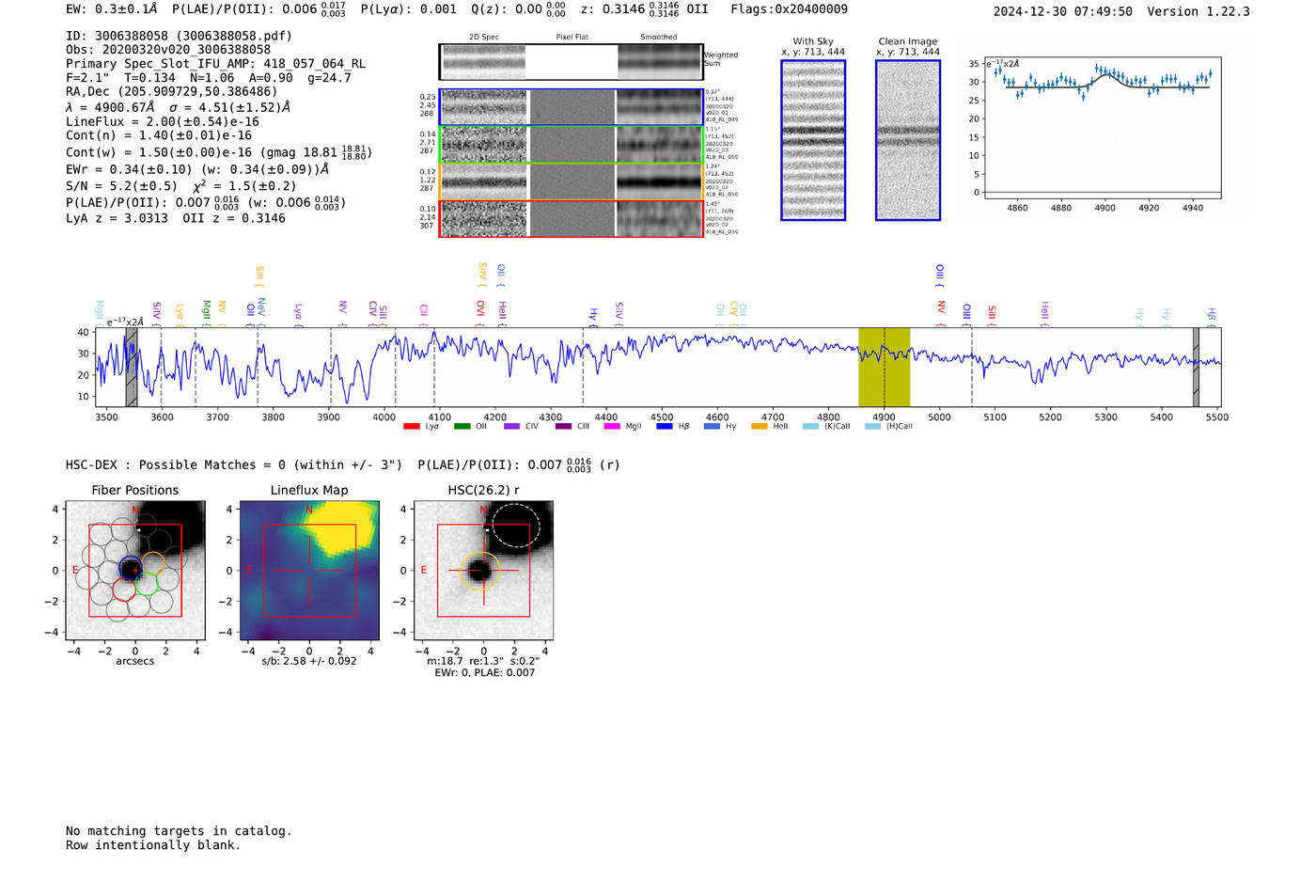Click 'Row intentionally blank.' message
1316x896 pixels.
153,845
